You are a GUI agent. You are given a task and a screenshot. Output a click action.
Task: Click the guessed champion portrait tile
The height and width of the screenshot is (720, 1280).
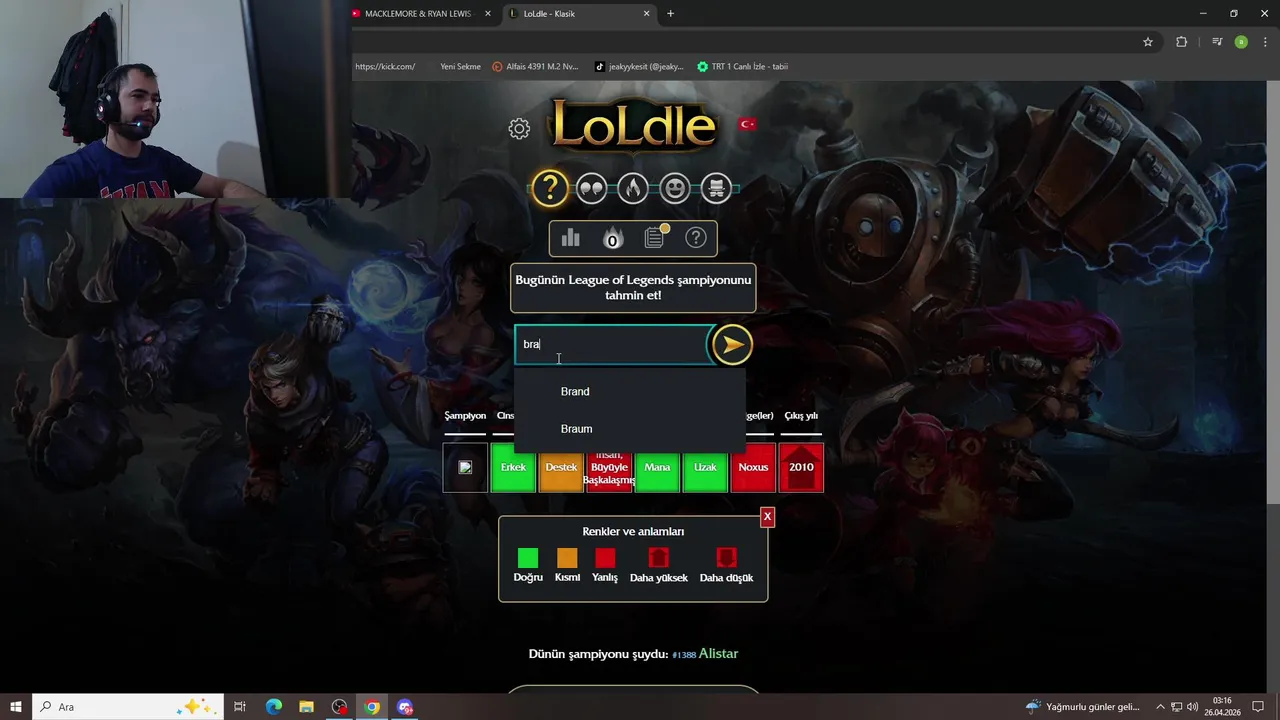(x=465, y=467)
